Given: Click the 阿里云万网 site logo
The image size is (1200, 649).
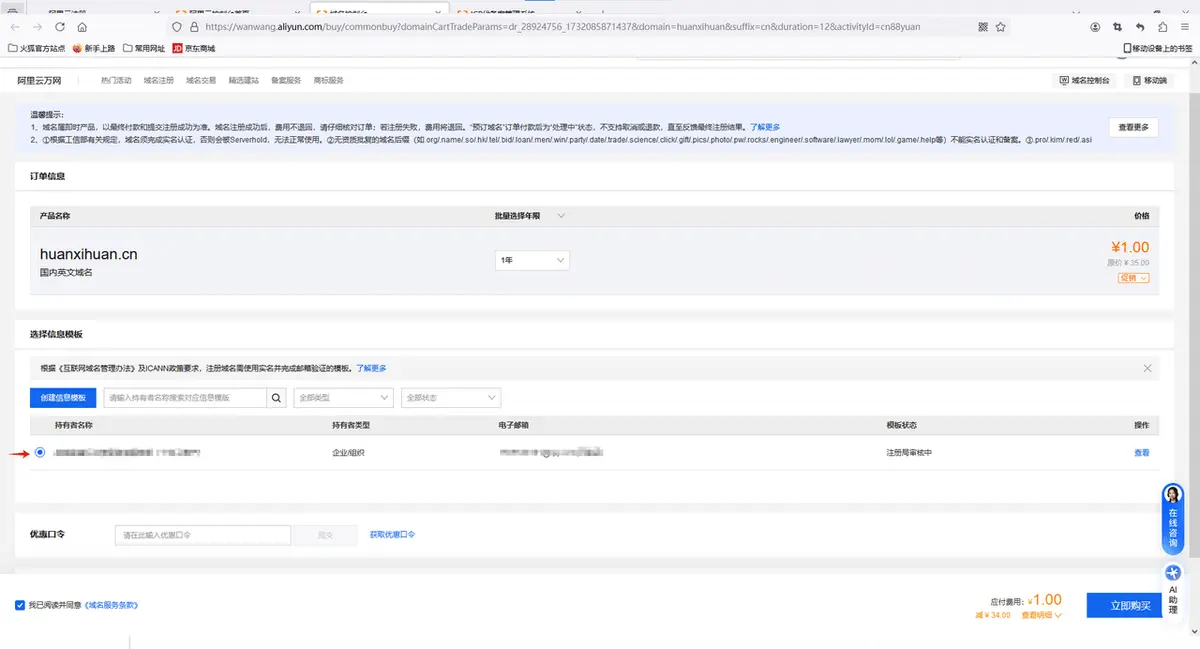Looking at the screenshot, I should (40, 80).
